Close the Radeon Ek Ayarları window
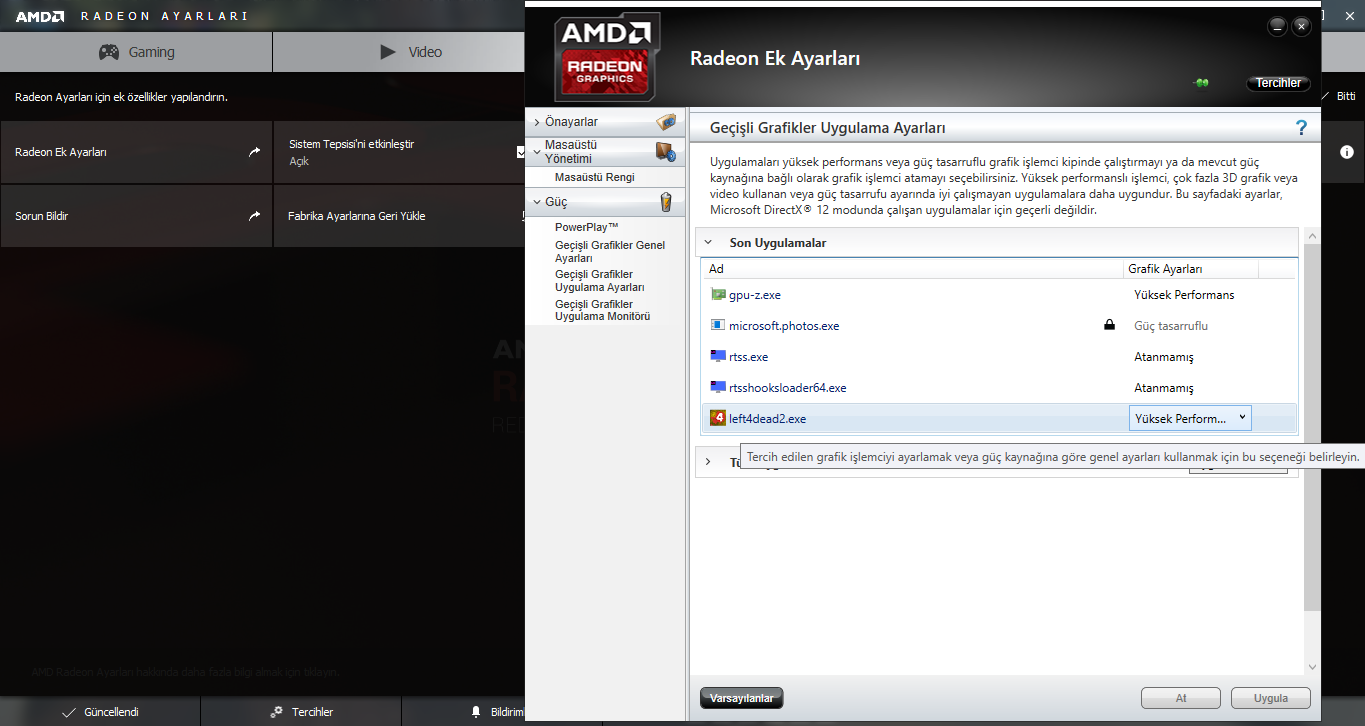1365x726 pixels. pos(1301,26)
